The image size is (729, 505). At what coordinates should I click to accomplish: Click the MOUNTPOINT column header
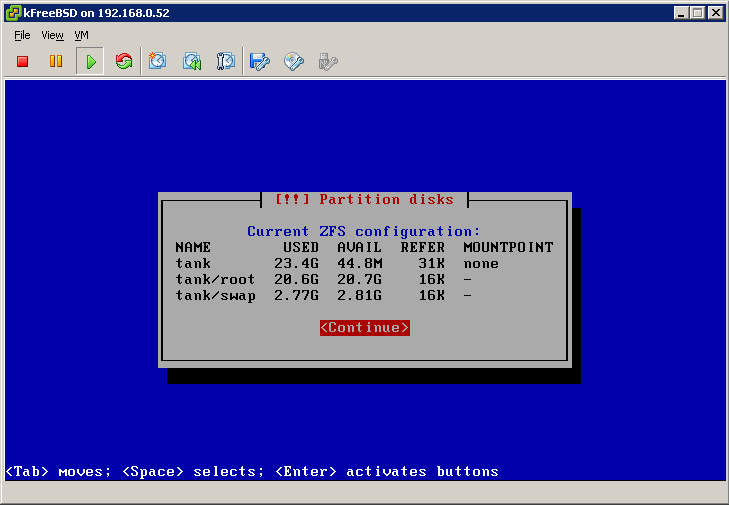click(x=508, y=247)
